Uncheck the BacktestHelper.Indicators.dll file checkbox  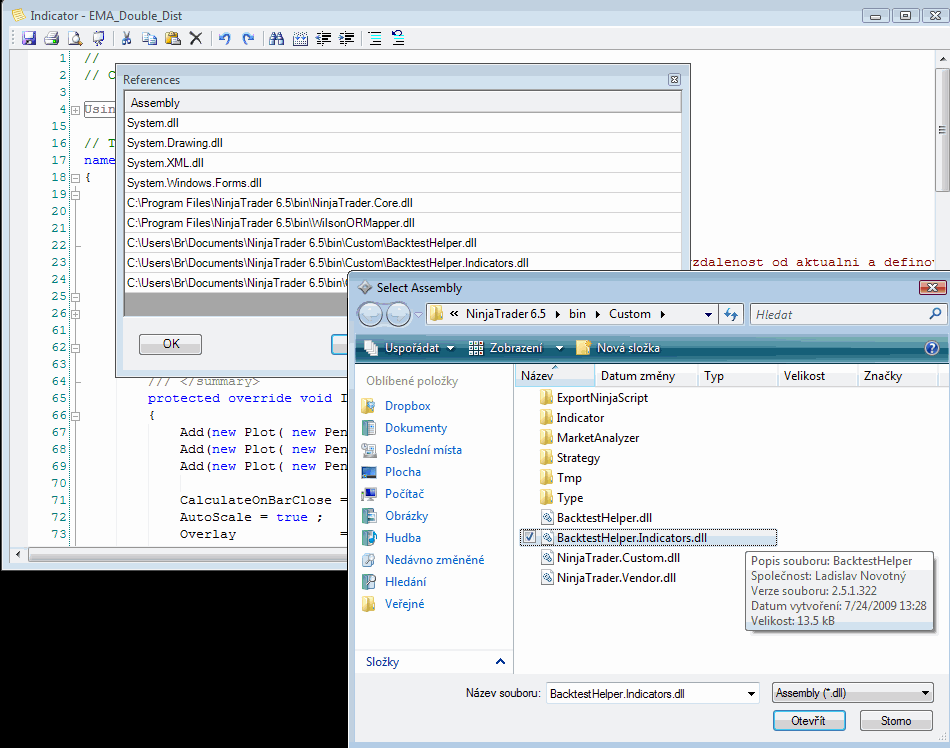point(528,538)
